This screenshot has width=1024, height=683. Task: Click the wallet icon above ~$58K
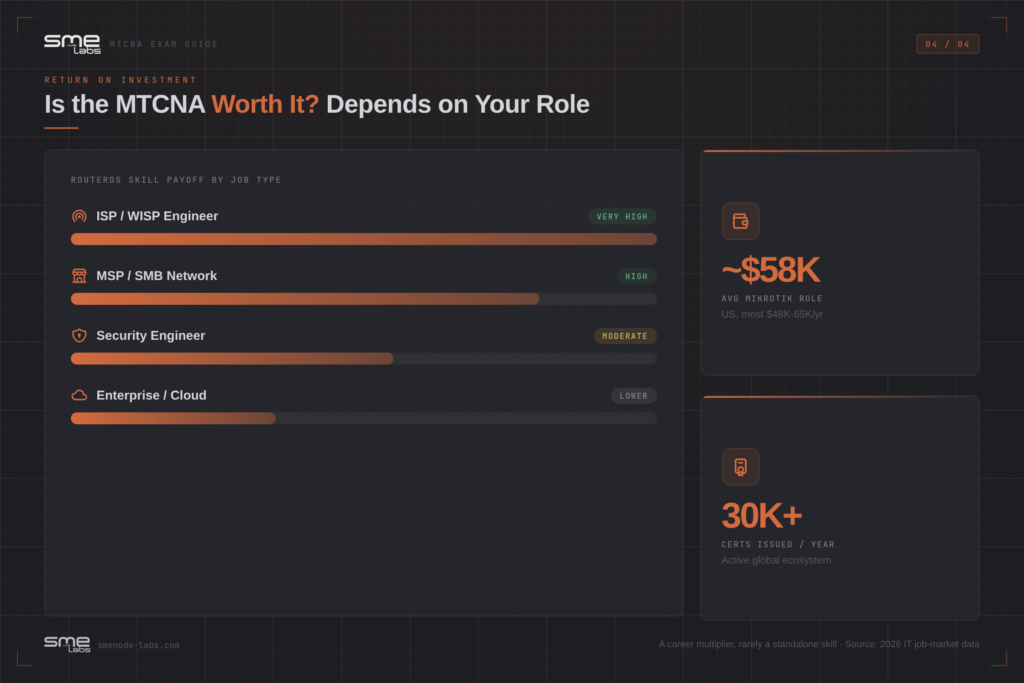[740, 221]
